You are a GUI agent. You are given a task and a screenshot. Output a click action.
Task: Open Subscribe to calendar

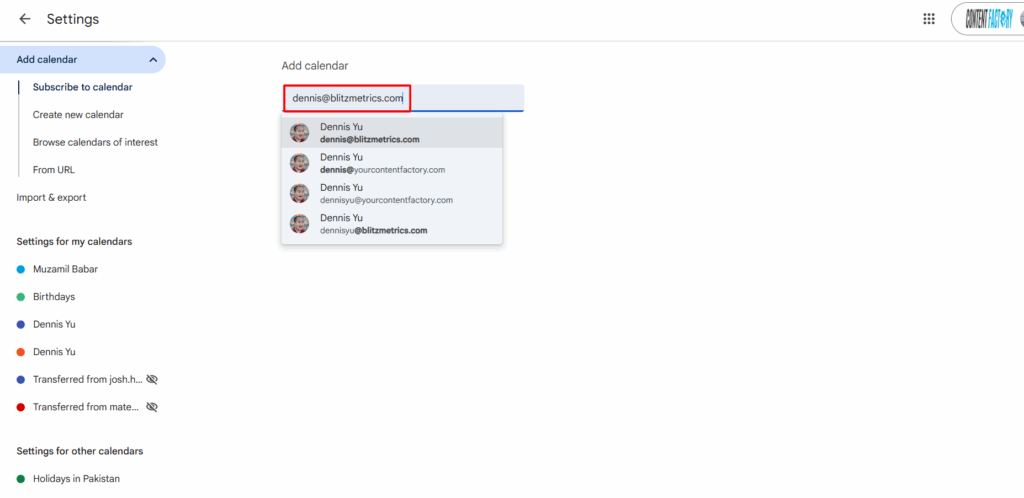pos(83,87)
